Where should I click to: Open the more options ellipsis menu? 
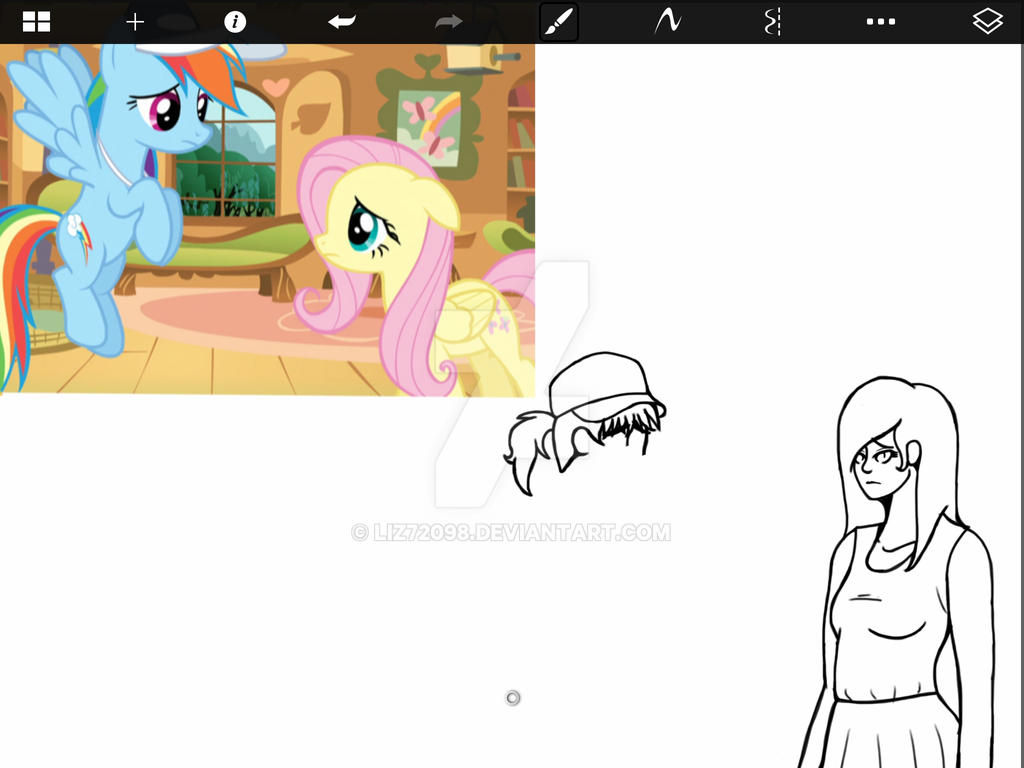880,20
